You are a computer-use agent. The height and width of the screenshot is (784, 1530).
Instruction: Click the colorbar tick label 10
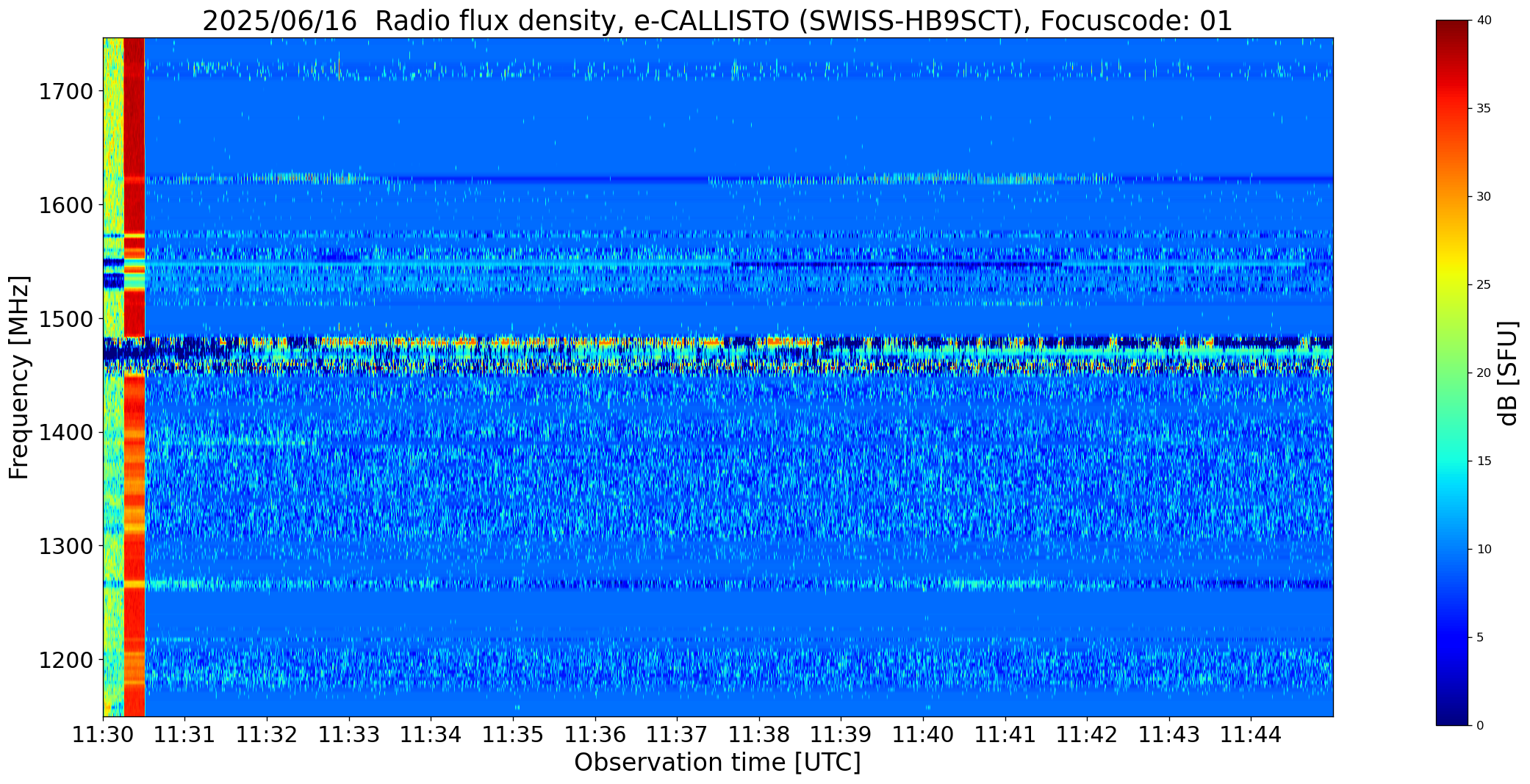point(1484,550)
